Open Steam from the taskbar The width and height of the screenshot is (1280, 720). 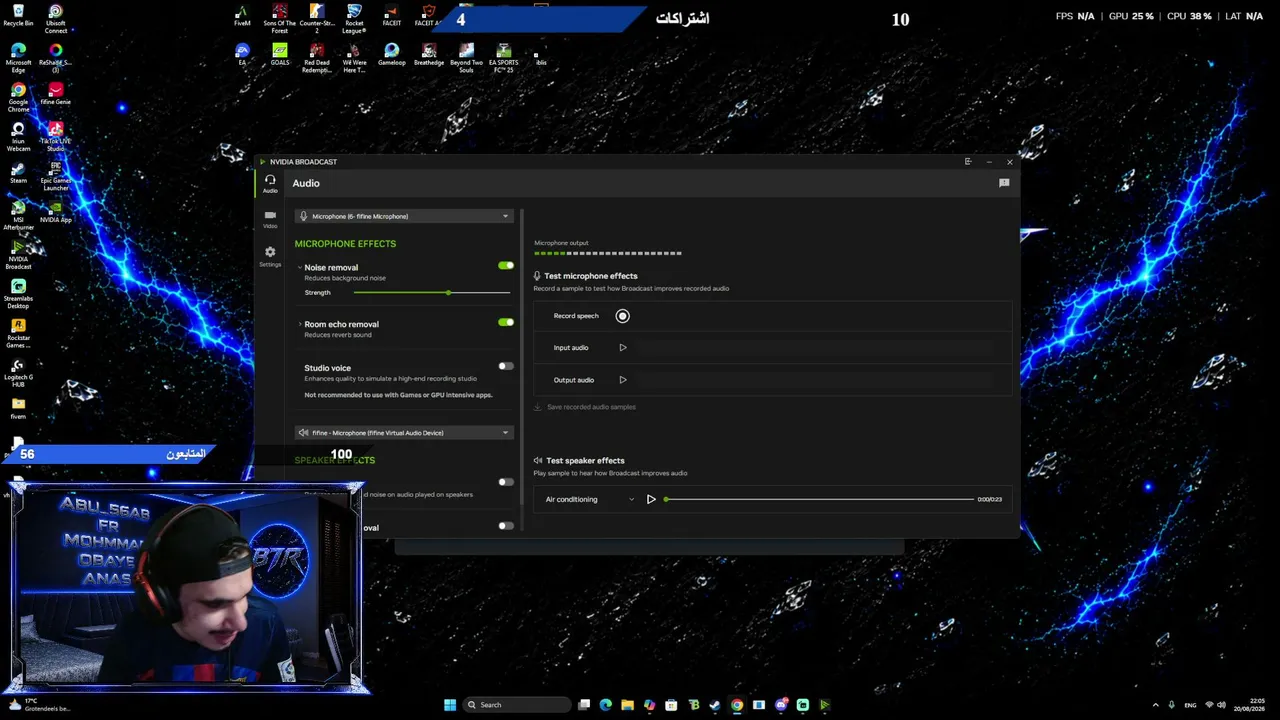[x=715, y=705]
